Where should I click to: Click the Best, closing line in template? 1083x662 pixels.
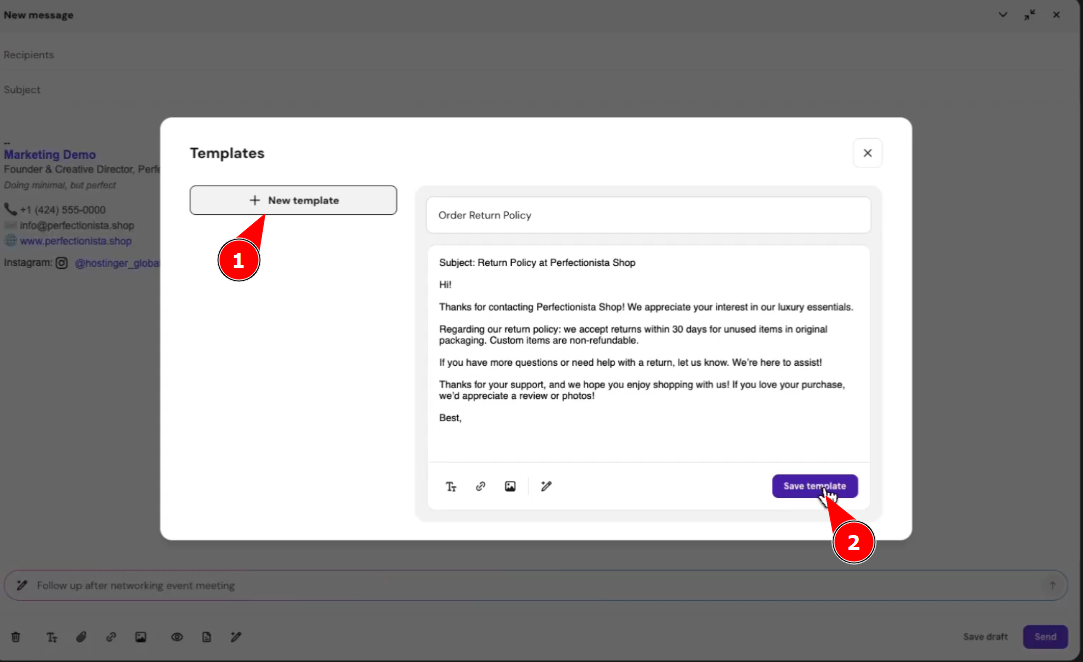pyautogui.click(x=450, y=418)
